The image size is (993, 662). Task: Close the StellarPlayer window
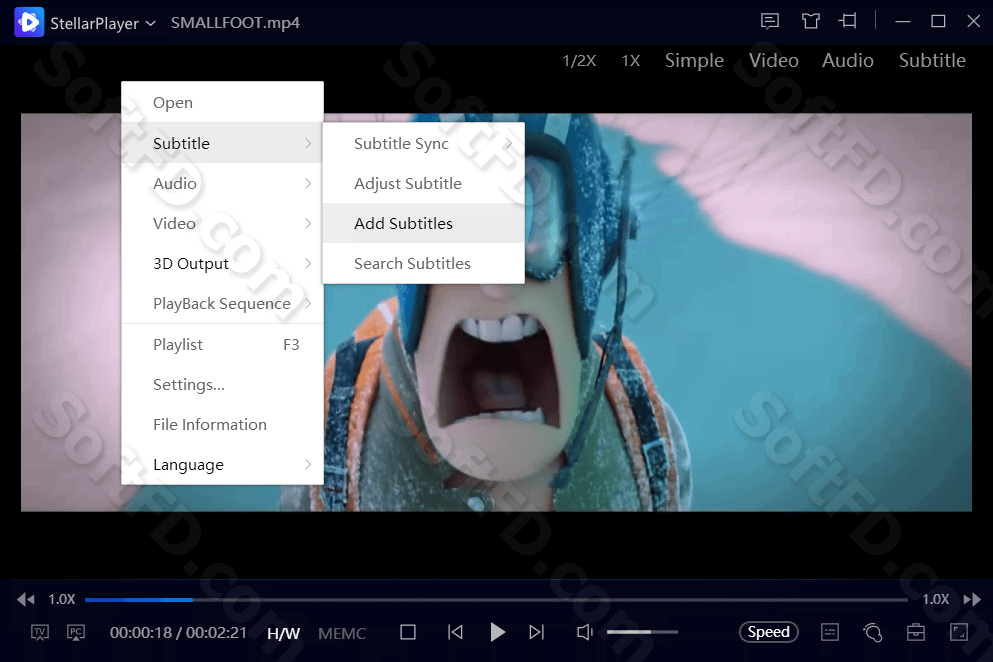(973, 22)
